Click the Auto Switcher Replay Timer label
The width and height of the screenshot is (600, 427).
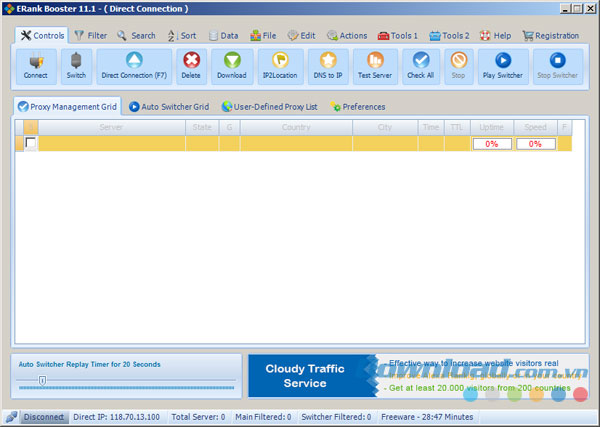coord(90,364)
